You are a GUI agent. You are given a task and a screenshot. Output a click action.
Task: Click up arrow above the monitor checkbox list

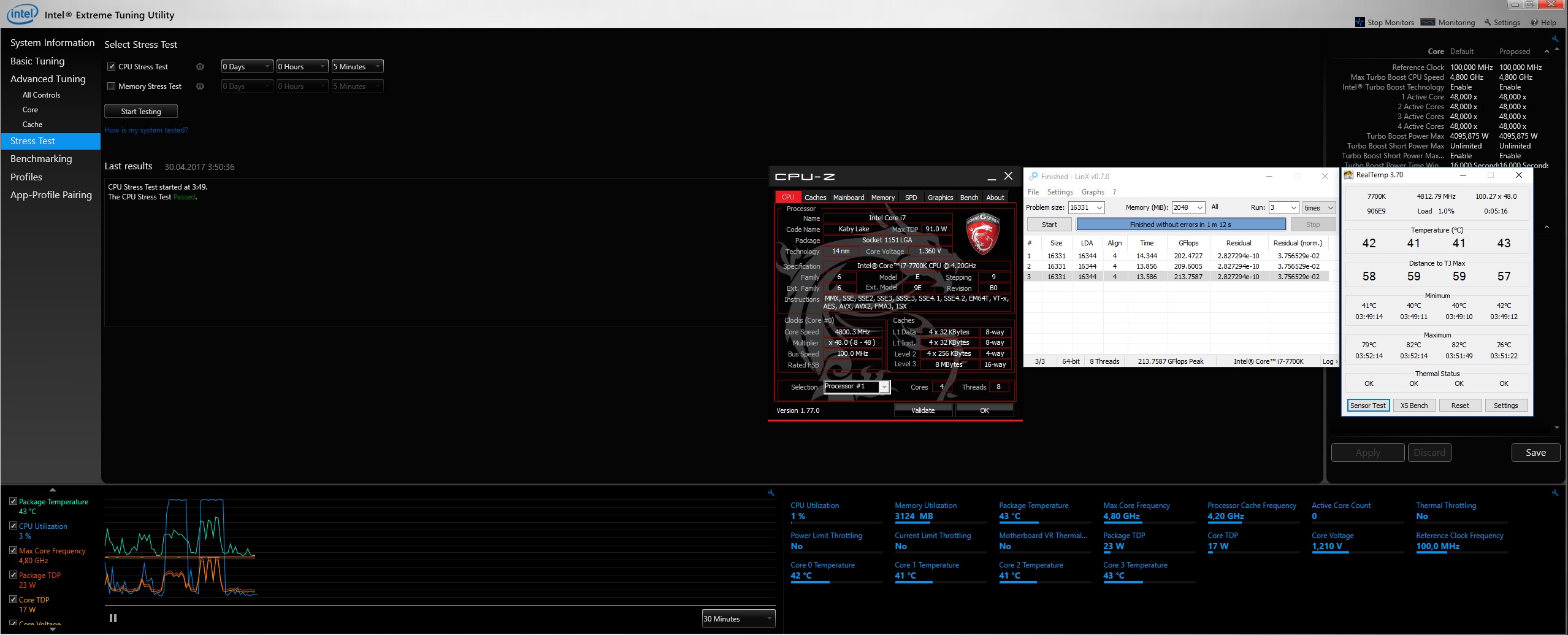point(53,490)
